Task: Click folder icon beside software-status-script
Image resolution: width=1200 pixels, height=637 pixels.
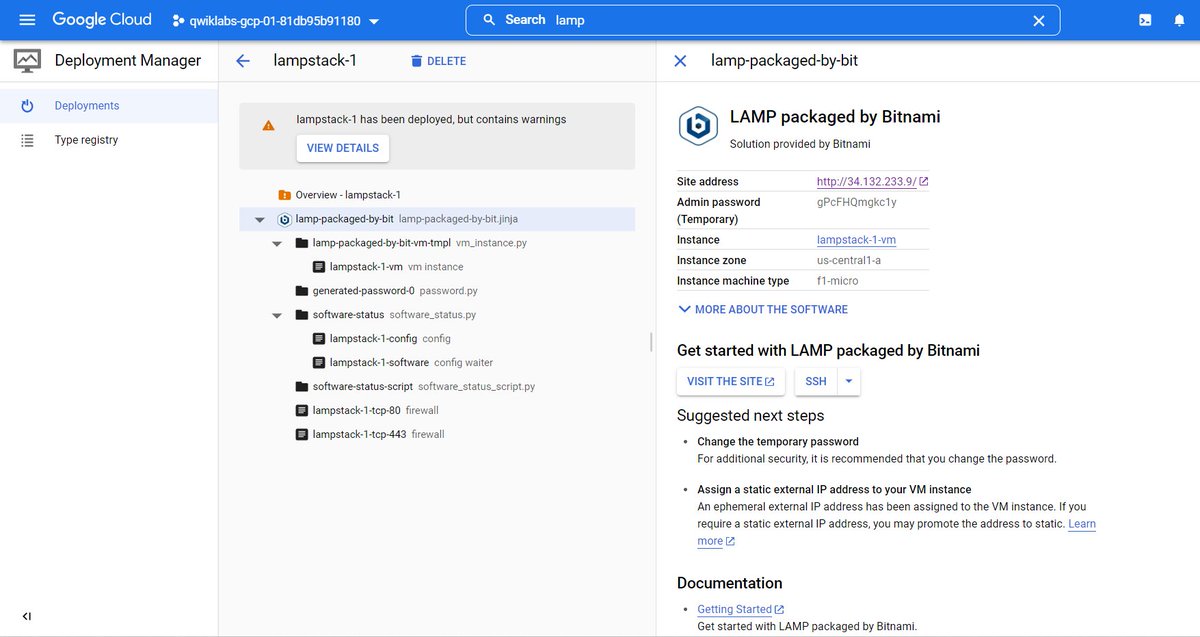Action: pyautogui.click(x=302, y=387)
